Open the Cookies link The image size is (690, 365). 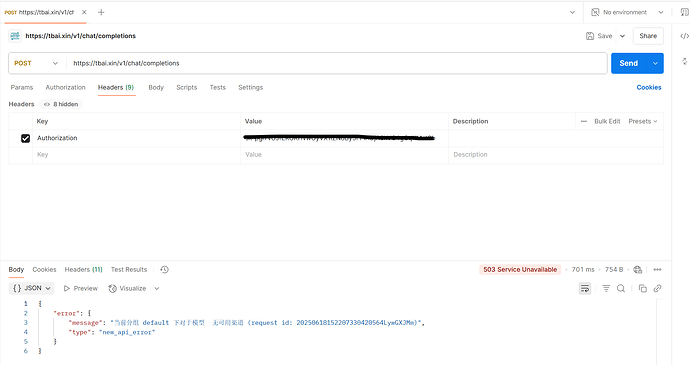click(x=649, y=88)
